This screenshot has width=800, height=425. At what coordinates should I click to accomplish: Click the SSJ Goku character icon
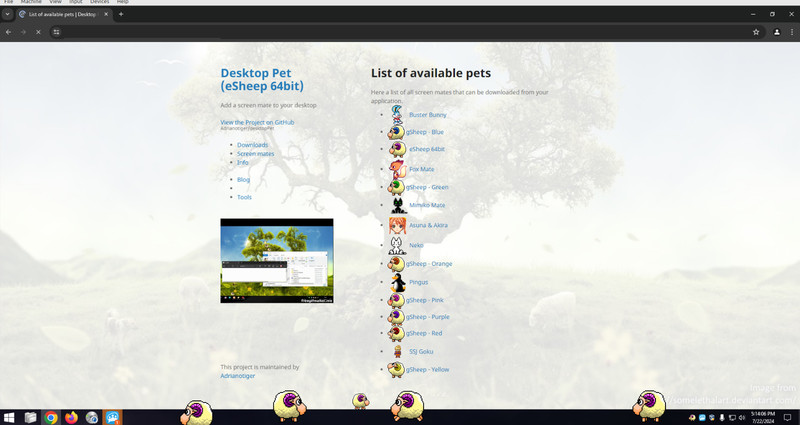[397, 351]
